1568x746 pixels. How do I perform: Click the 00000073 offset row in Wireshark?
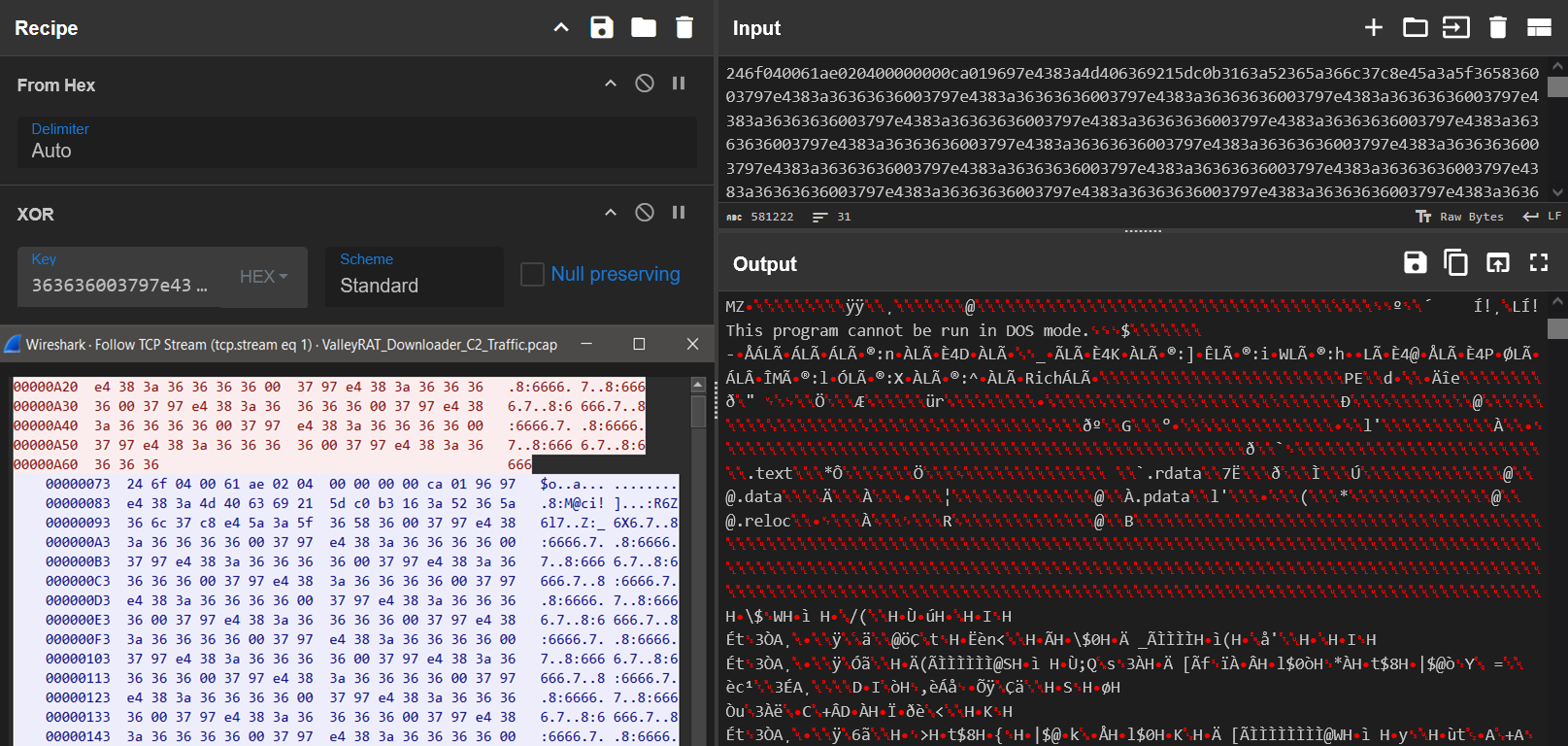tap(361, 484)
